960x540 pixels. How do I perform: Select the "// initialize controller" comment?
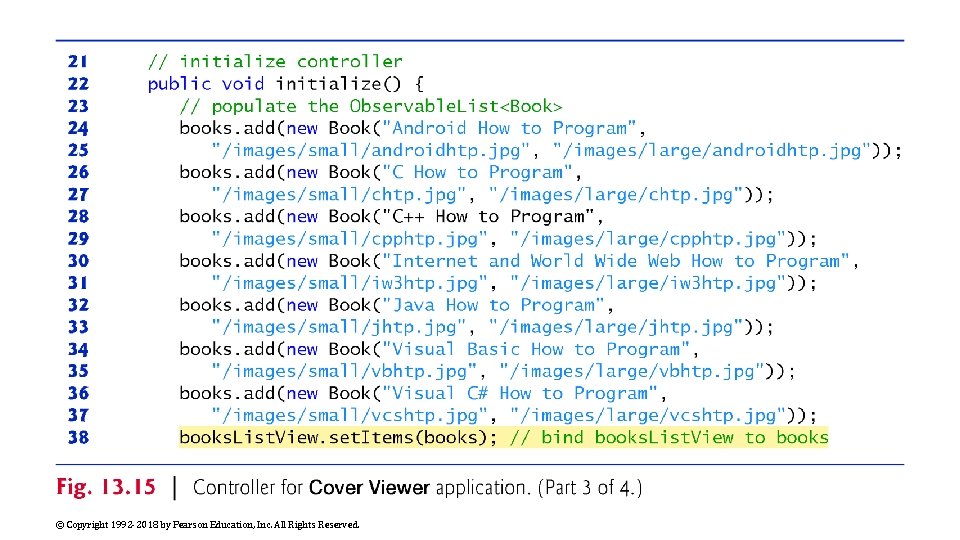click(x=275, y=61)
